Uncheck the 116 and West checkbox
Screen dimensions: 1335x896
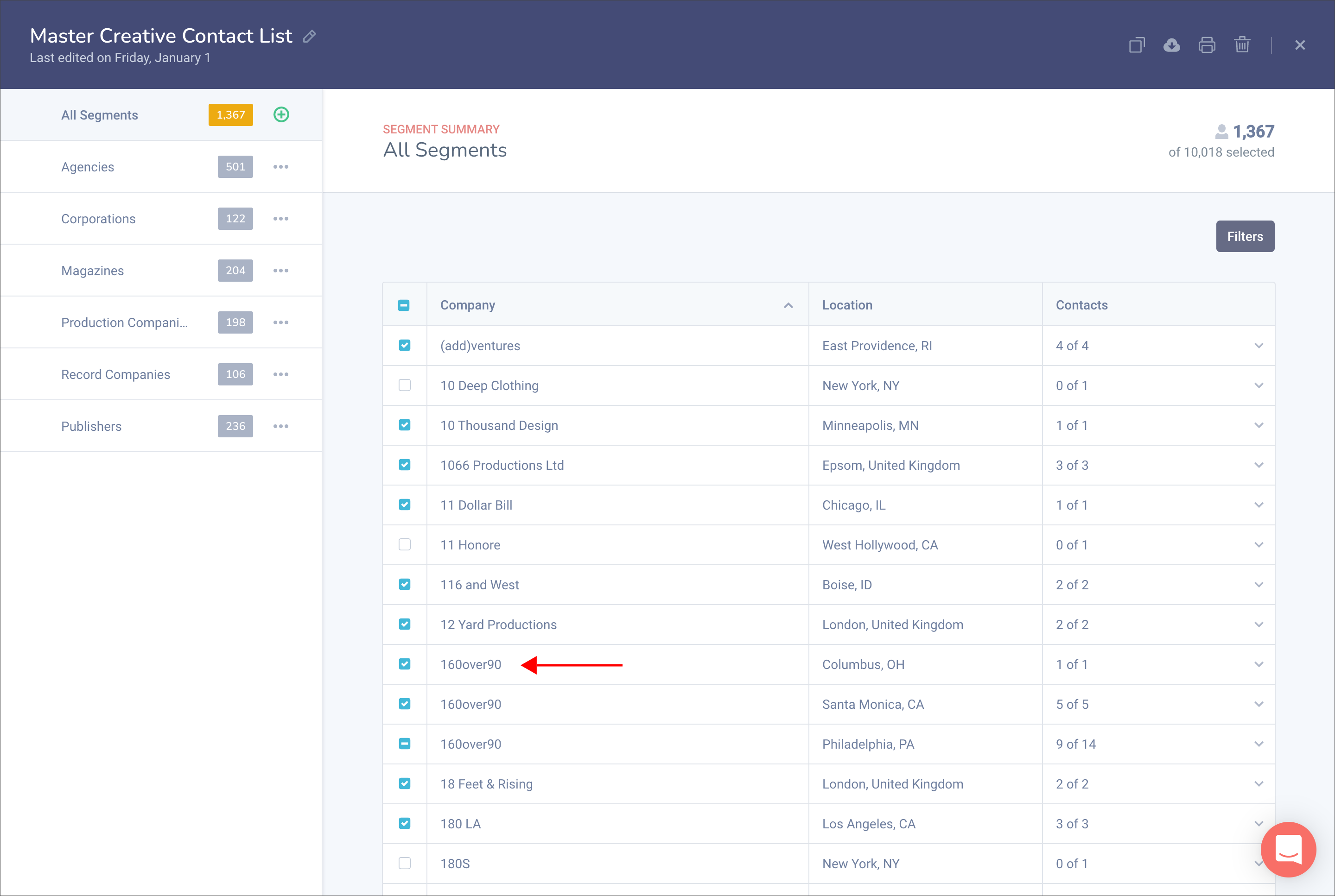click(404, 585)
